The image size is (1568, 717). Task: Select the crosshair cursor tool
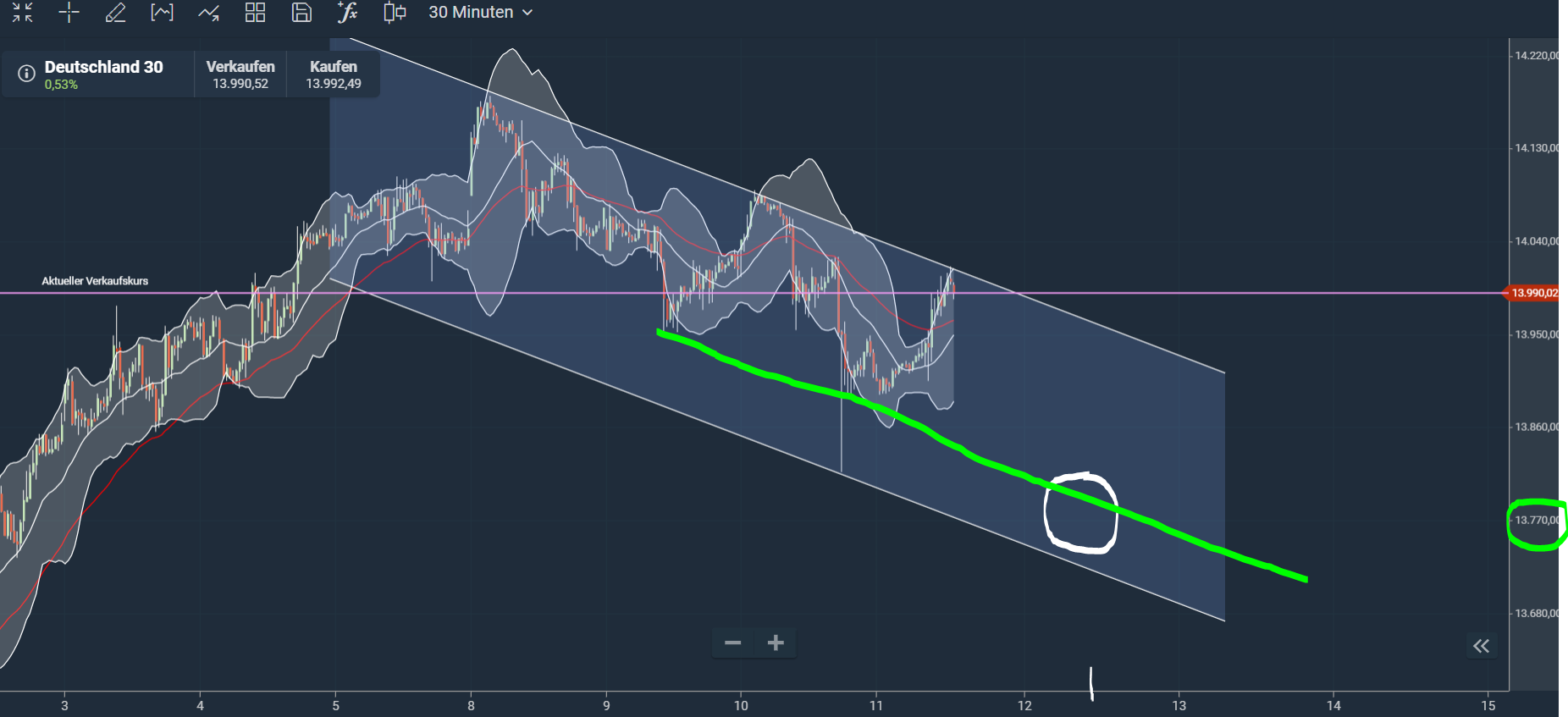pos(69,12)
